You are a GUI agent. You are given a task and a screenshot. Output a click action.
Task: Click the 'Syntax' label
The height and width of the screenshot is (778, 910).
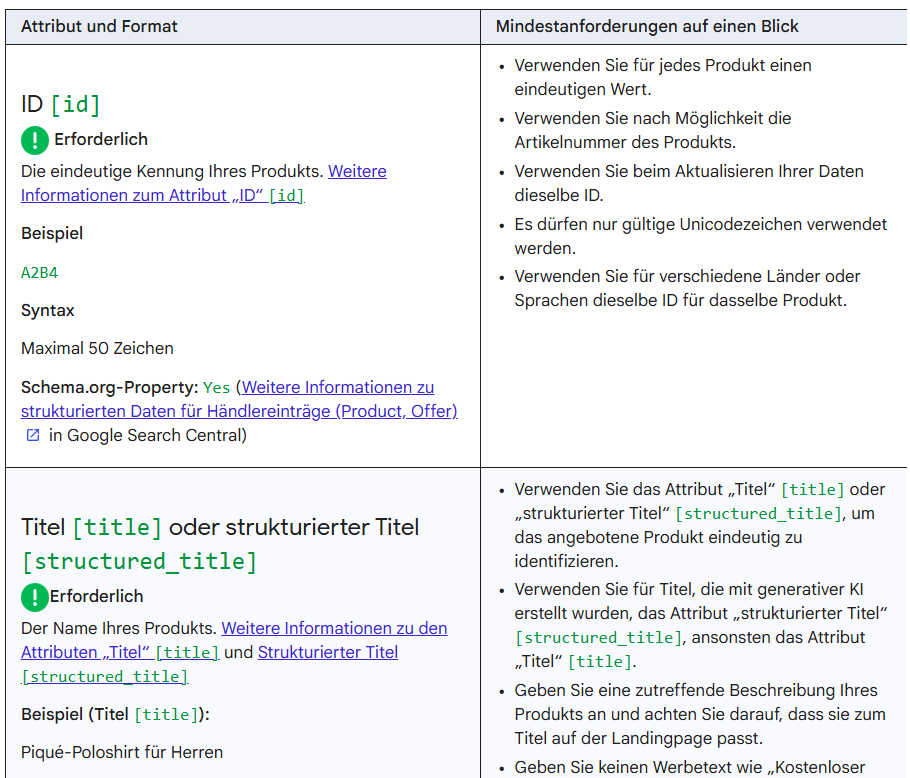(x=48, y=310)
